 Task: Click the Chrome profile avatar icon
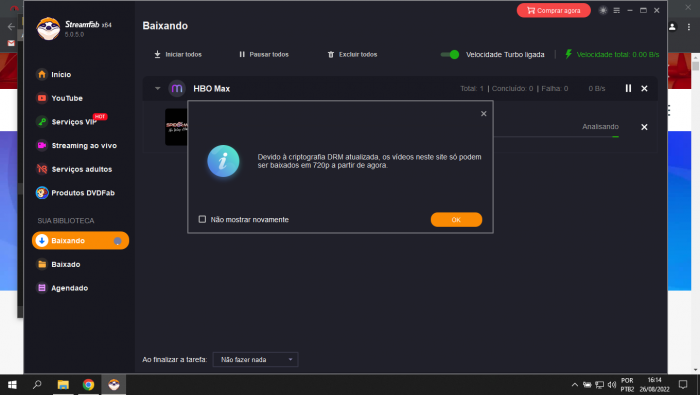(672, 27)
